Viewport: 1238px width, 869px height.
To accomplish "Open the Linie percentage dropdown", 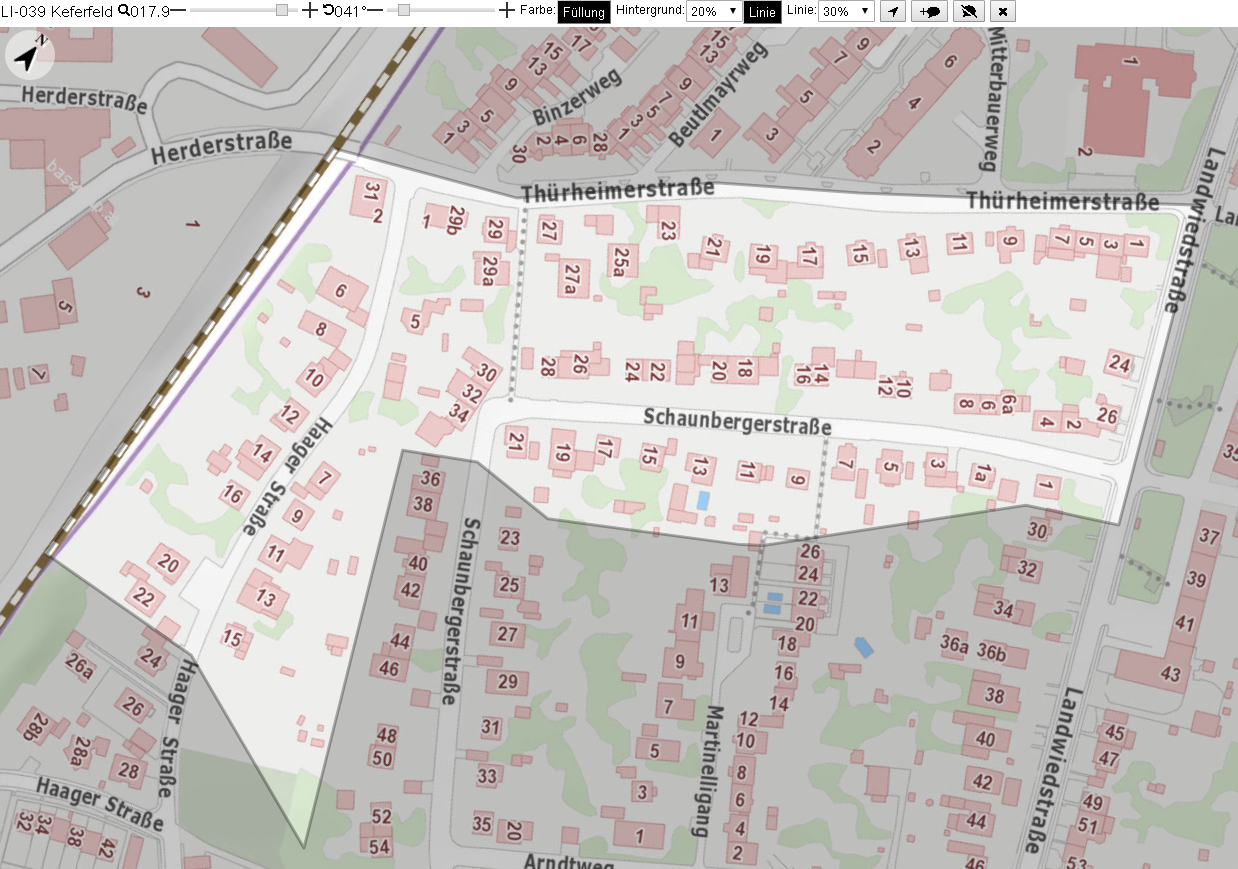I will pyautogui.click(x=846, y=11).
